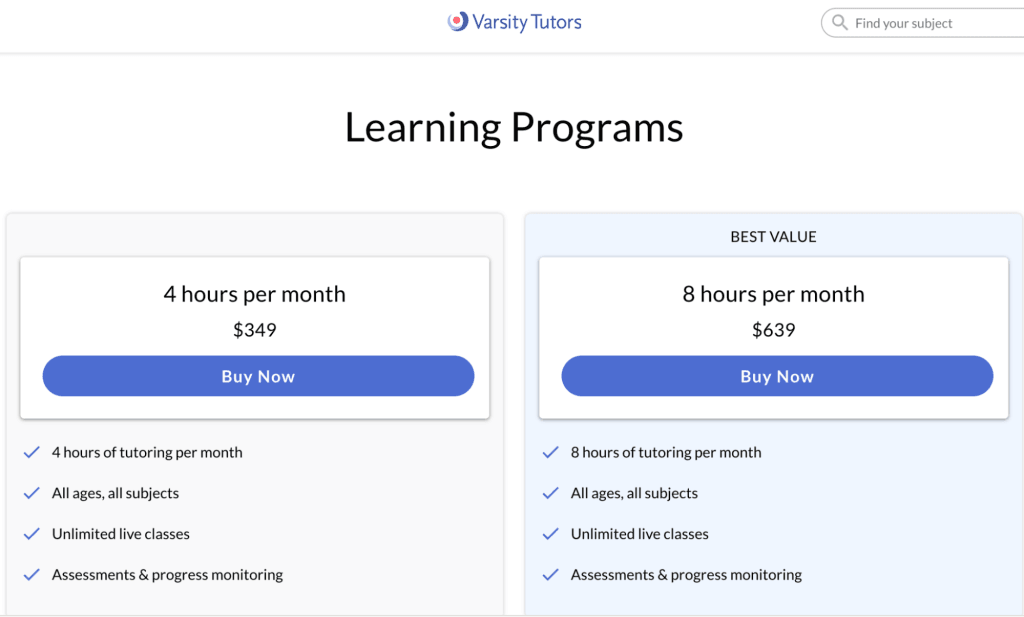Click the checkmark next to 'Assessments & progress monitoring' right plan
The width and height of the screenshot is (1024, 617).
point(550,575)
